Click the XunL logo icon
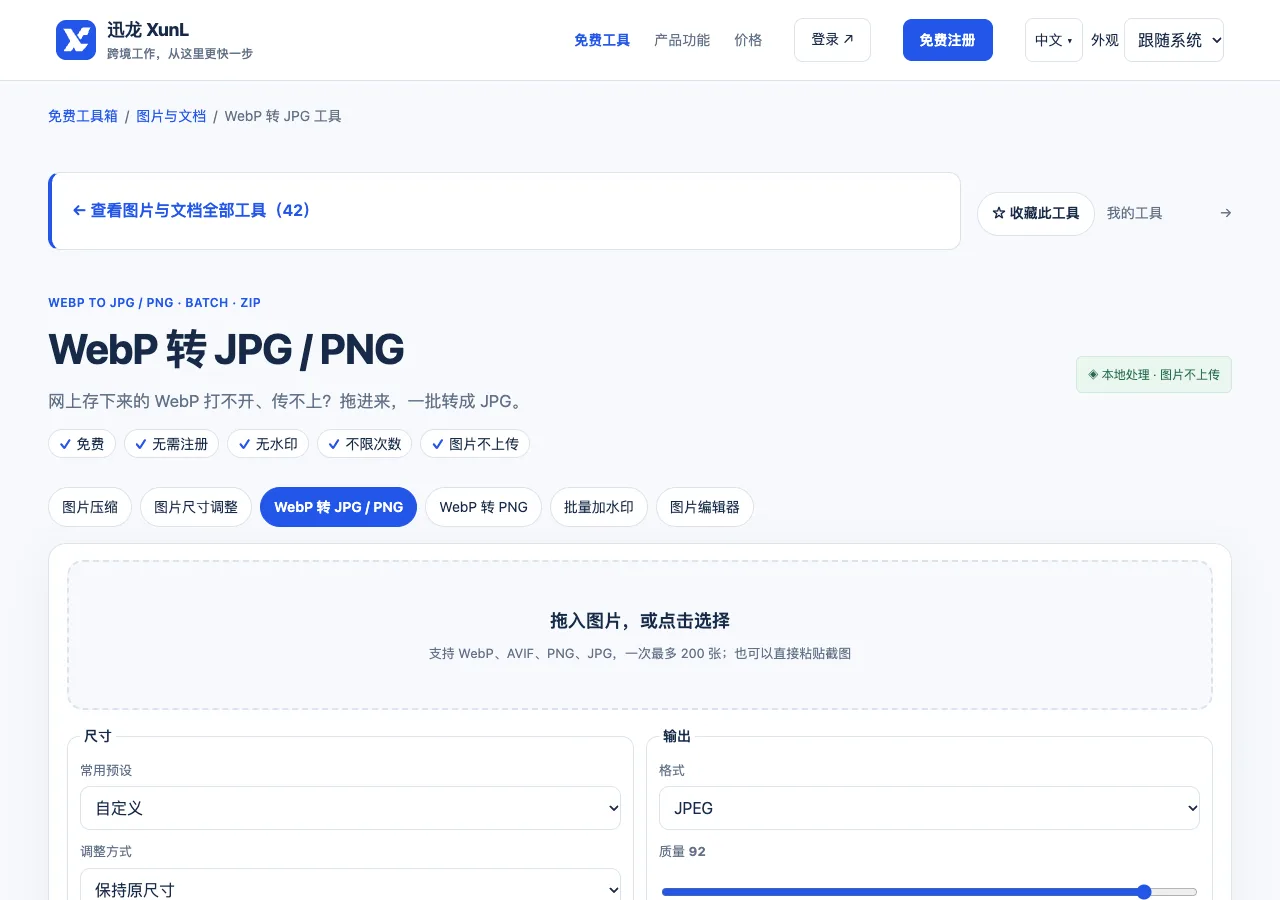The image size is (1280, 900). click(76, 40)
